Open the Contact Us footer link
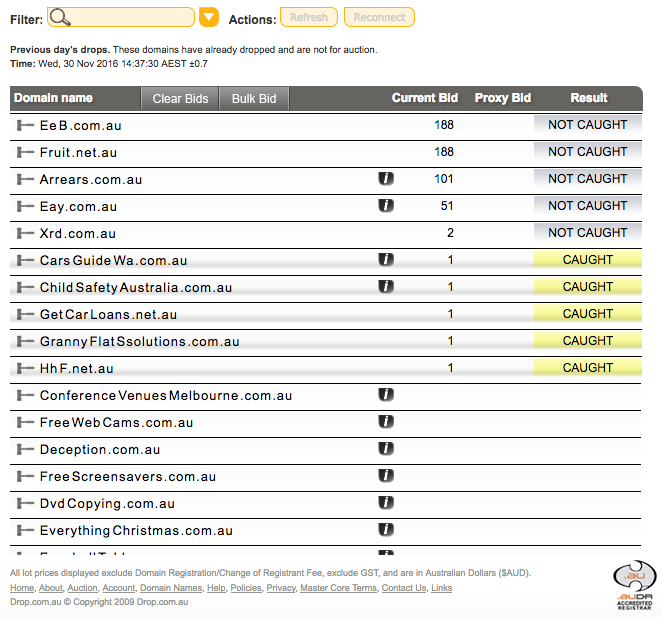The height and width of the screenshot is (617, 662). click(x=404, y=588)
